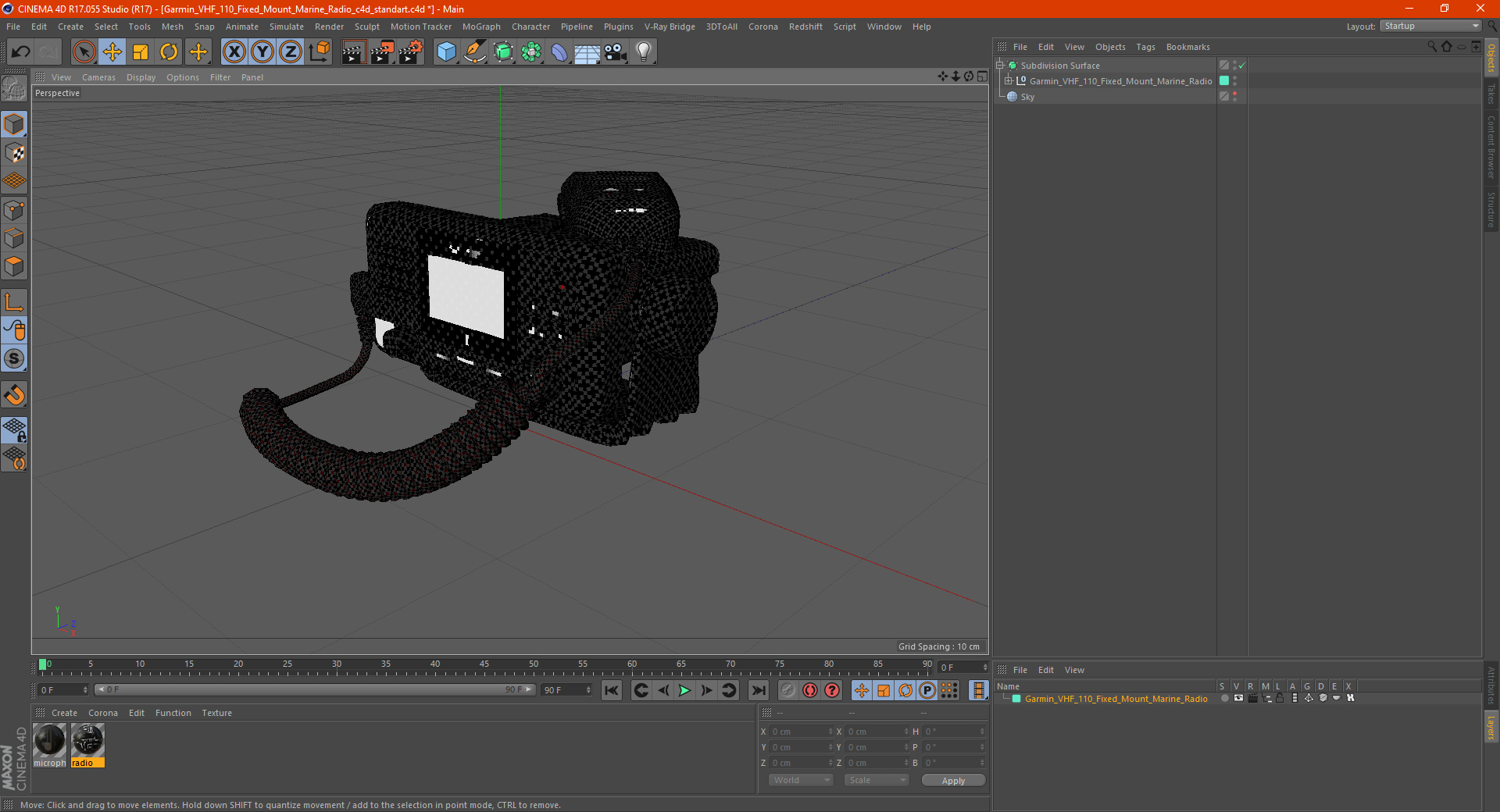
Task: Open Edit Render Settings icon
Action: [x=411, y=52]
